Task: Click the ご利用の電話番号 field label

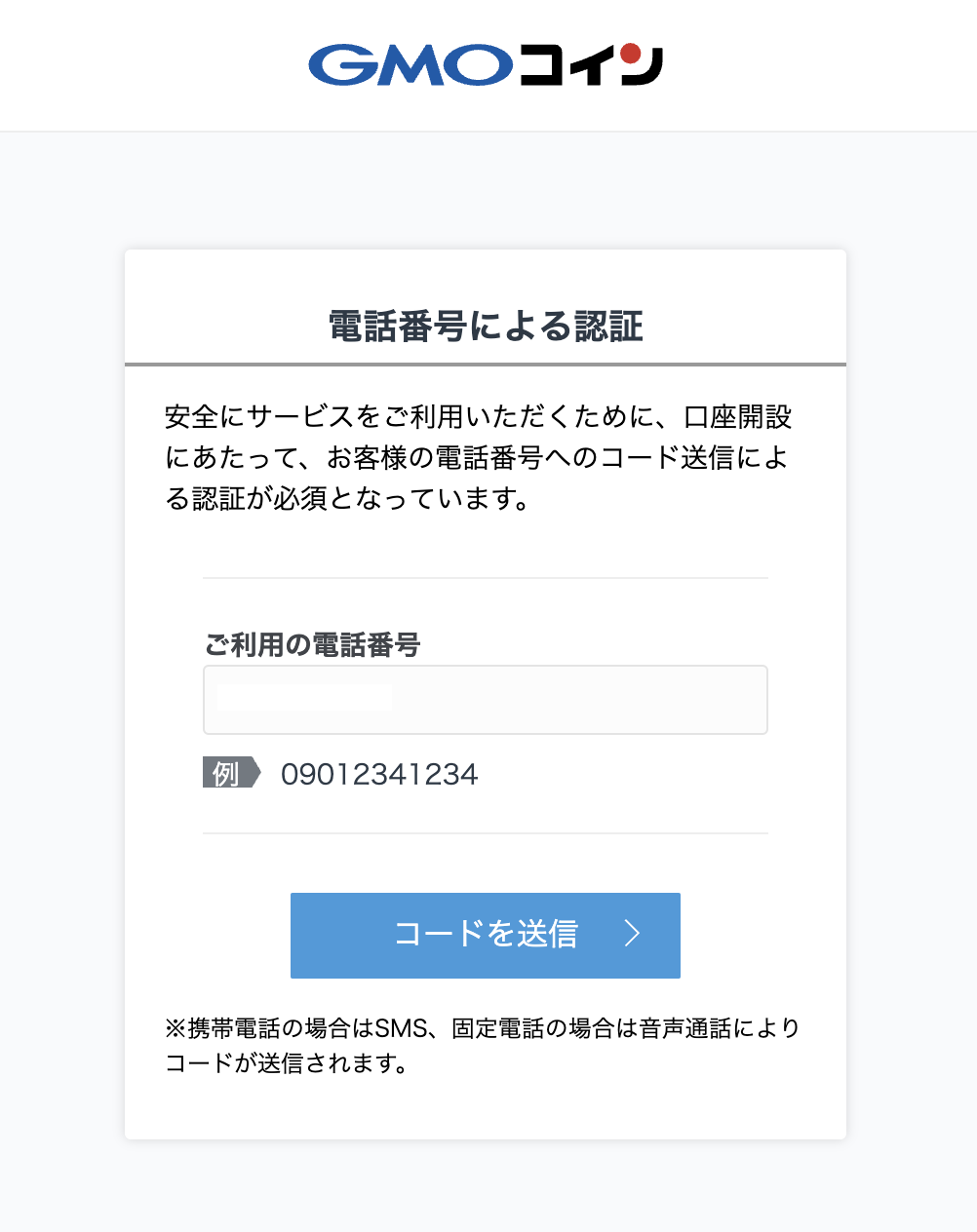Action: tap(312, 644)
